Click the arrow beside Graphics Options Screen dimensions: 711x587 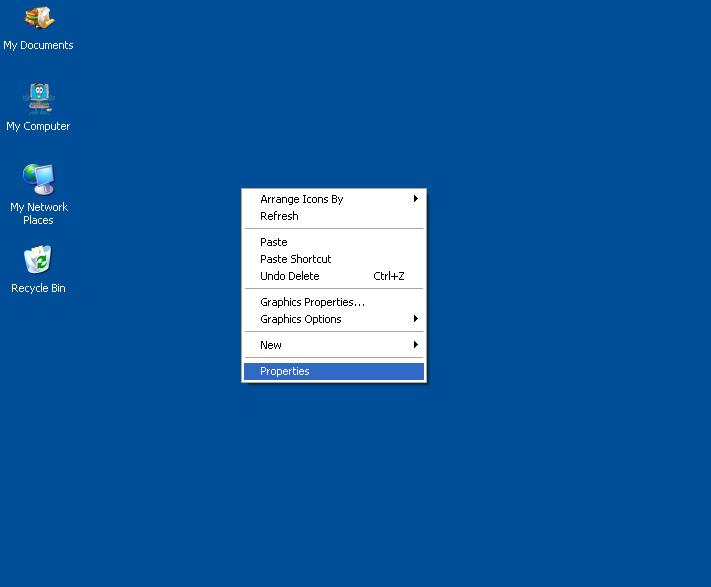[415, 319]
